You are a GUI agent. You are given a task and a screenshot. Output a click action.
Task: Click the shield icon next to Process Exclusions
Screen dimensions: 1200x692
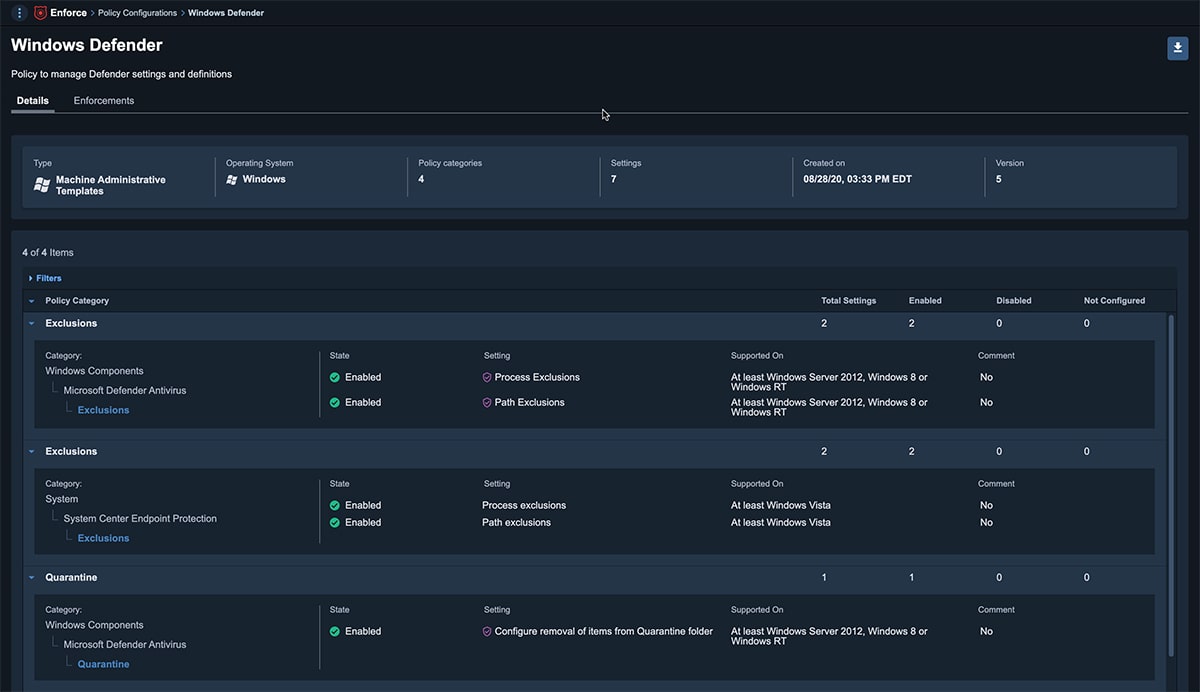487,378
